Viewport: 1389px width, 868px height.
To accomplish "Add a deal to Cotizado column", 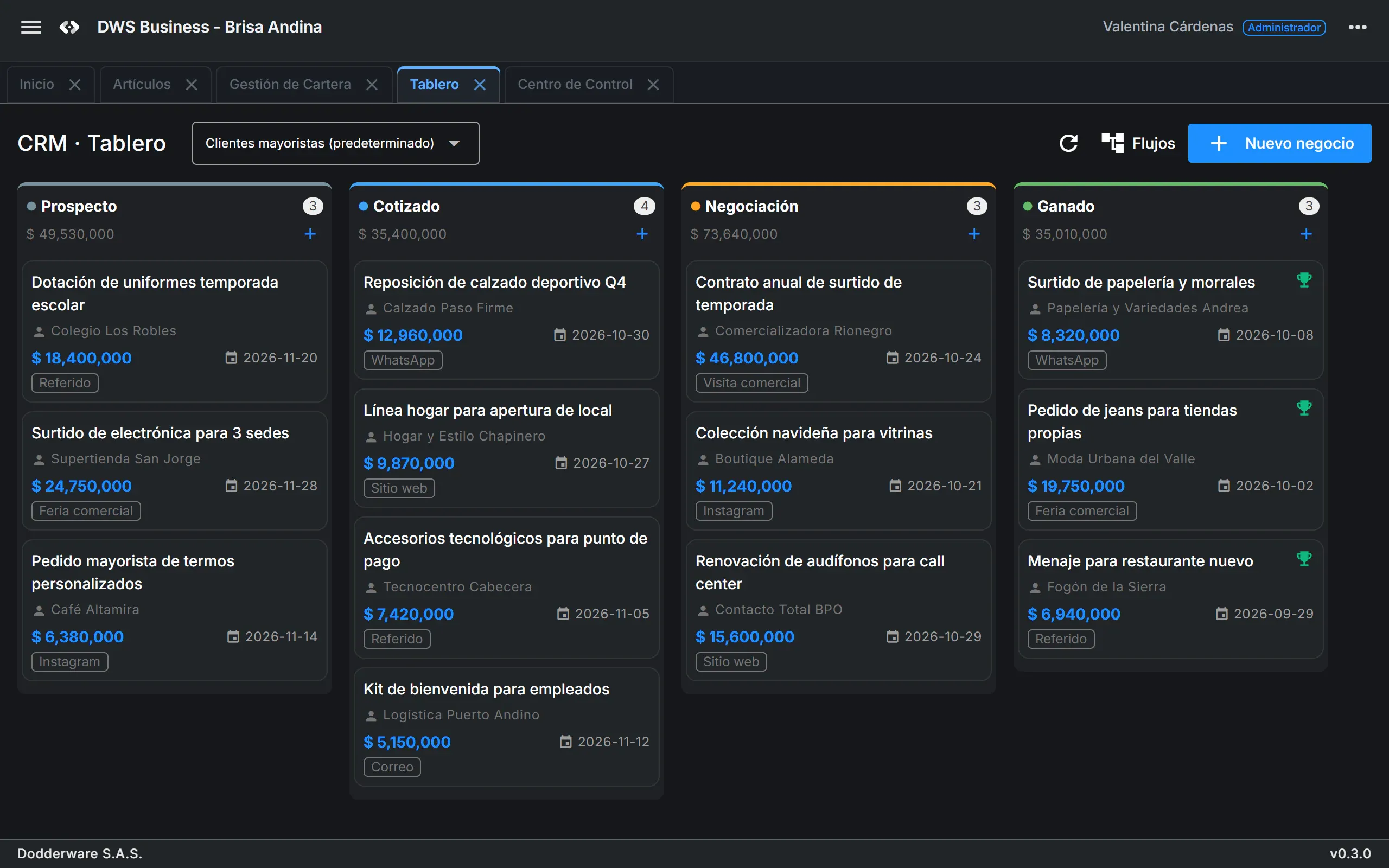I will (x=642, y=234).
